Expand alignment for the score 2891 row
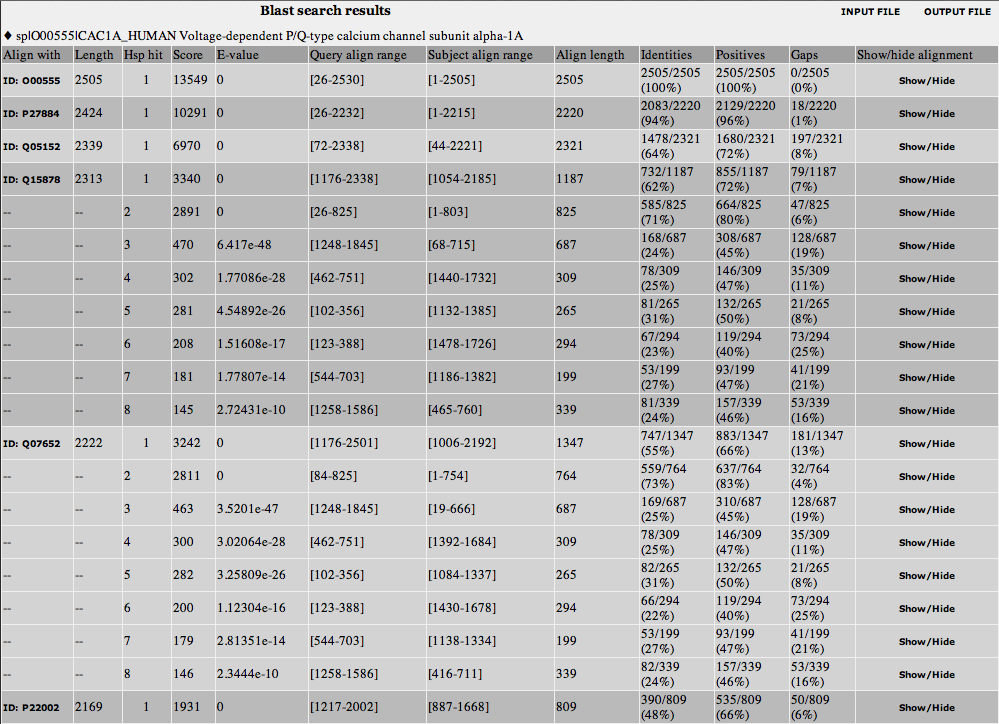The image size is (999, 724). [x=926, y=213]
